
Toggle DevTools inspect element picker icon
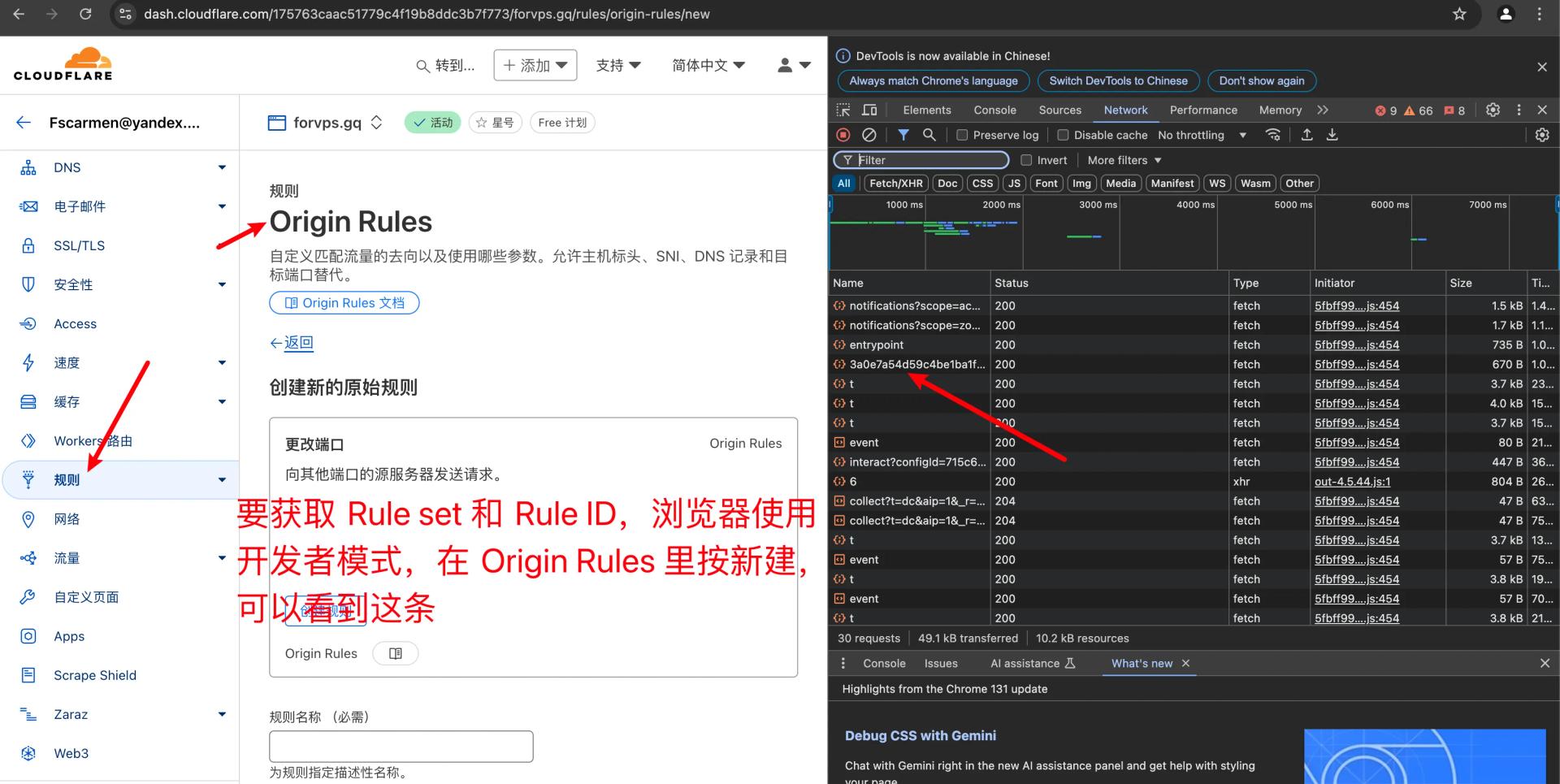(x=843, y=110)
